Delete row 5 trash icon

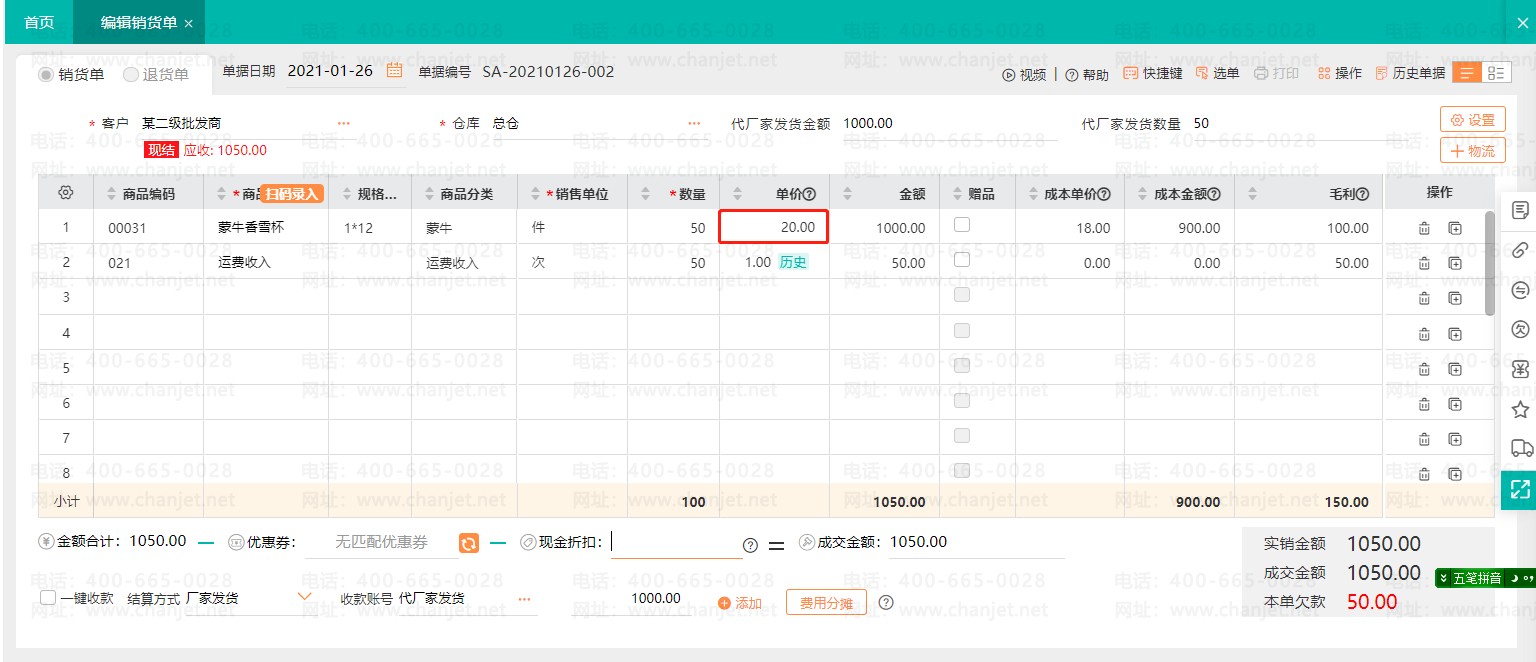coord(1424,368)
